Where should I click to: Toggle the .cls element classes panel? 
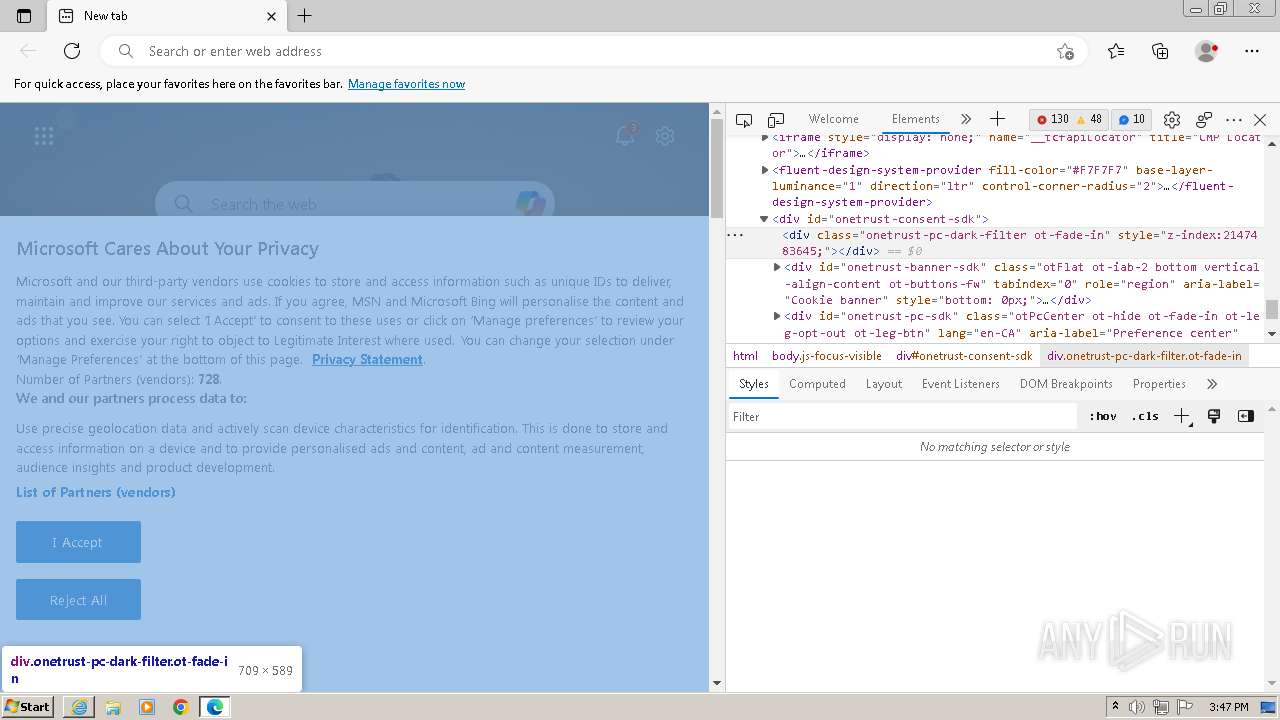point(1145,417)
